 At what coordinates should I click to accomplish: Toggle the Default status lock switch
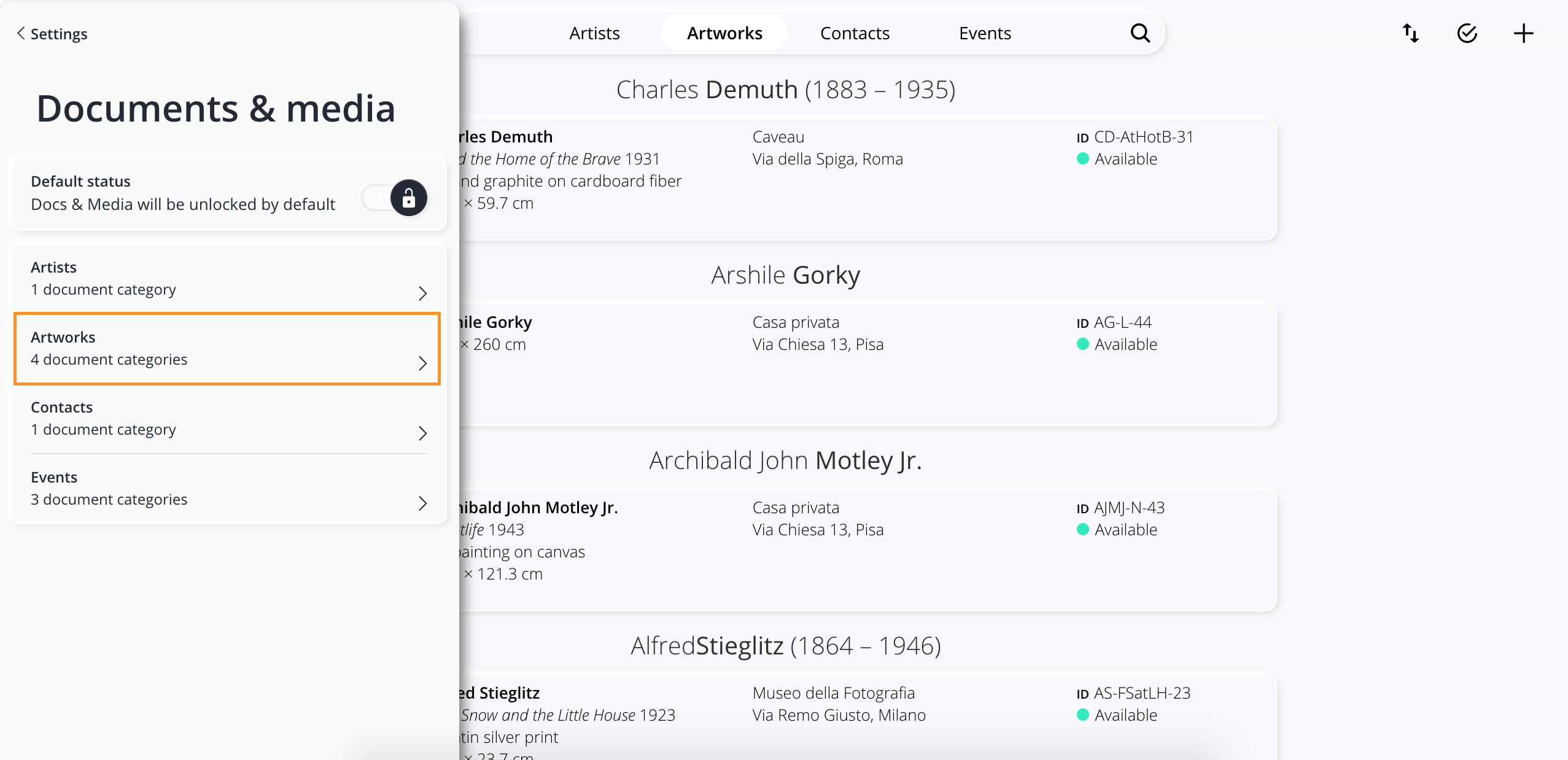394,198
